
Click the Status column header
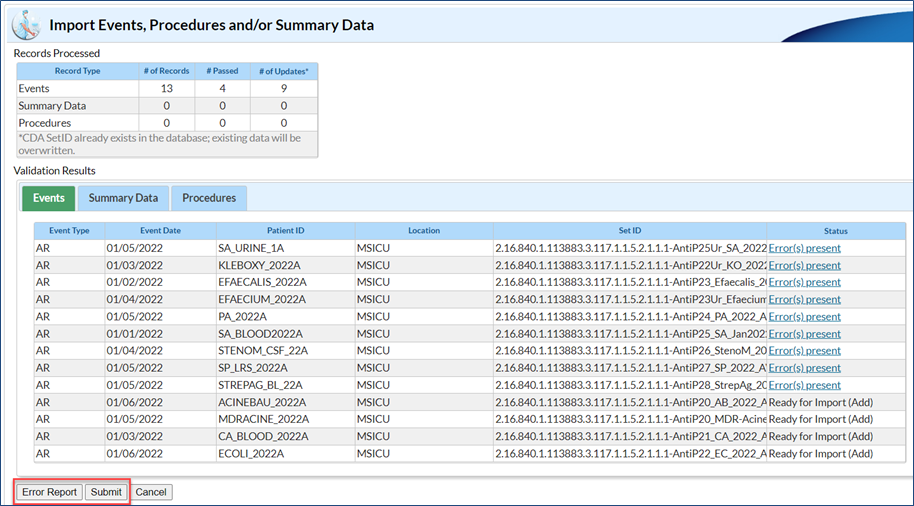pos(836,231)
